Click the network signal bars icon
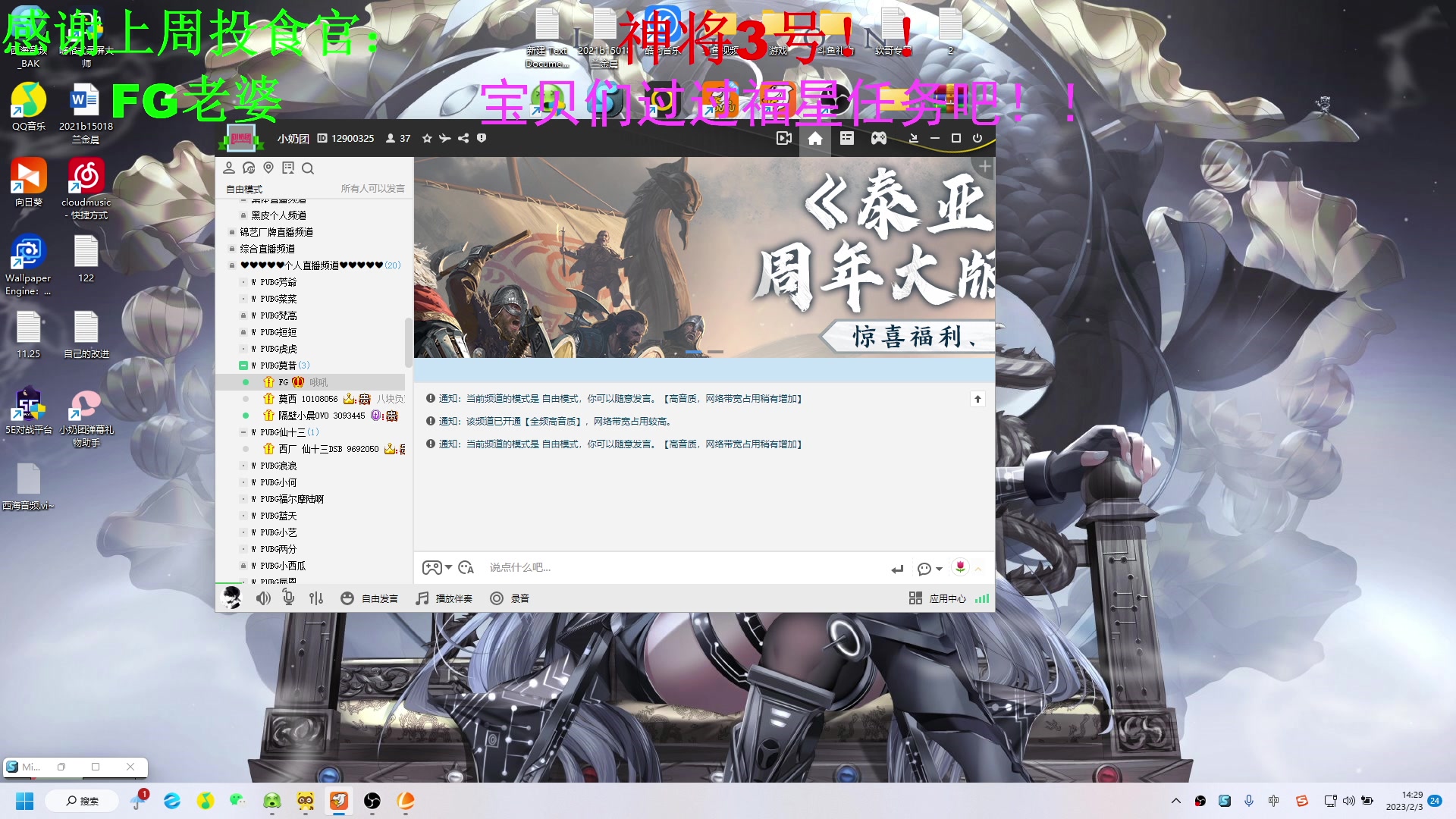1456x819 pixels. click(982, 598)
